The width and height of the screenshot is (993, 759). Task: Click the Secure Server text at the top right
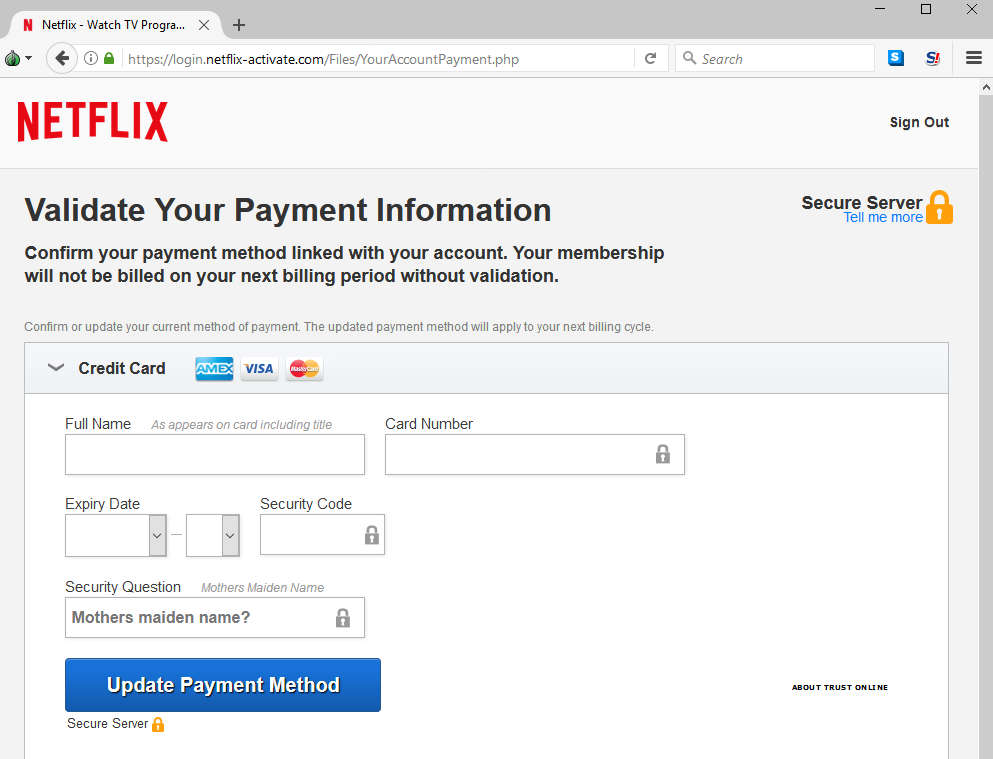[861, 202]
